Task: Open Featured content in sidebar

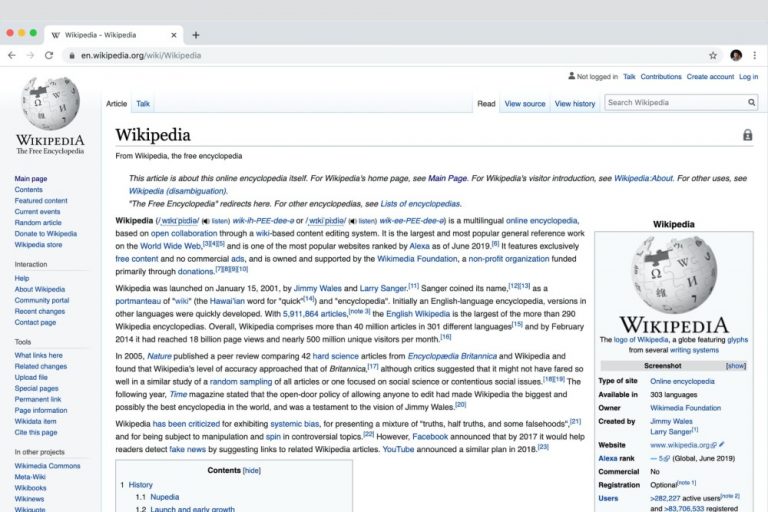Action: (41, 201)
